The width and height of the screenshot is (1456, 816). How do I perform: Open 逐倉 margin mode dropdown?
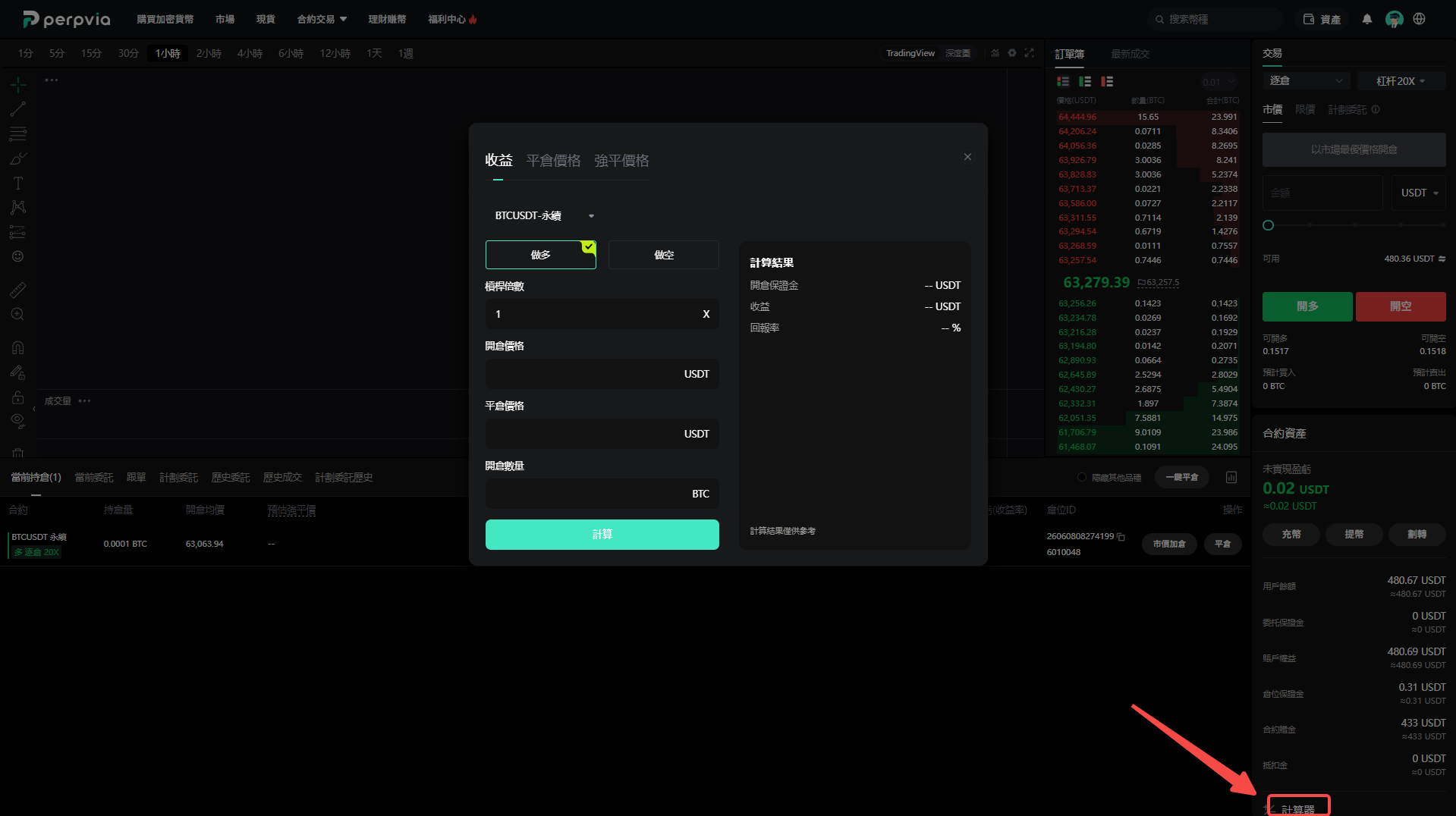pos(1306,80)
